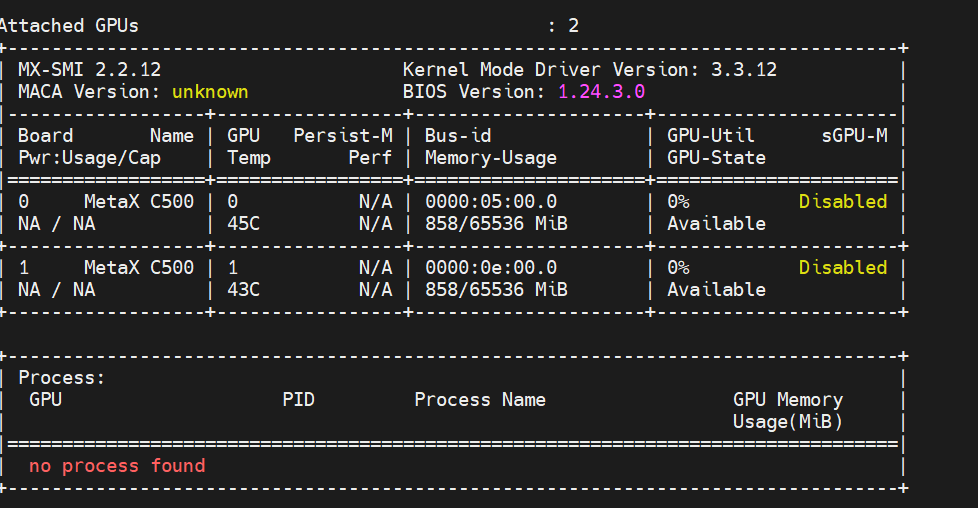This screenshot has height=508, width=978.
Task: Click the 'PID' column header
Action: [298, 400]
